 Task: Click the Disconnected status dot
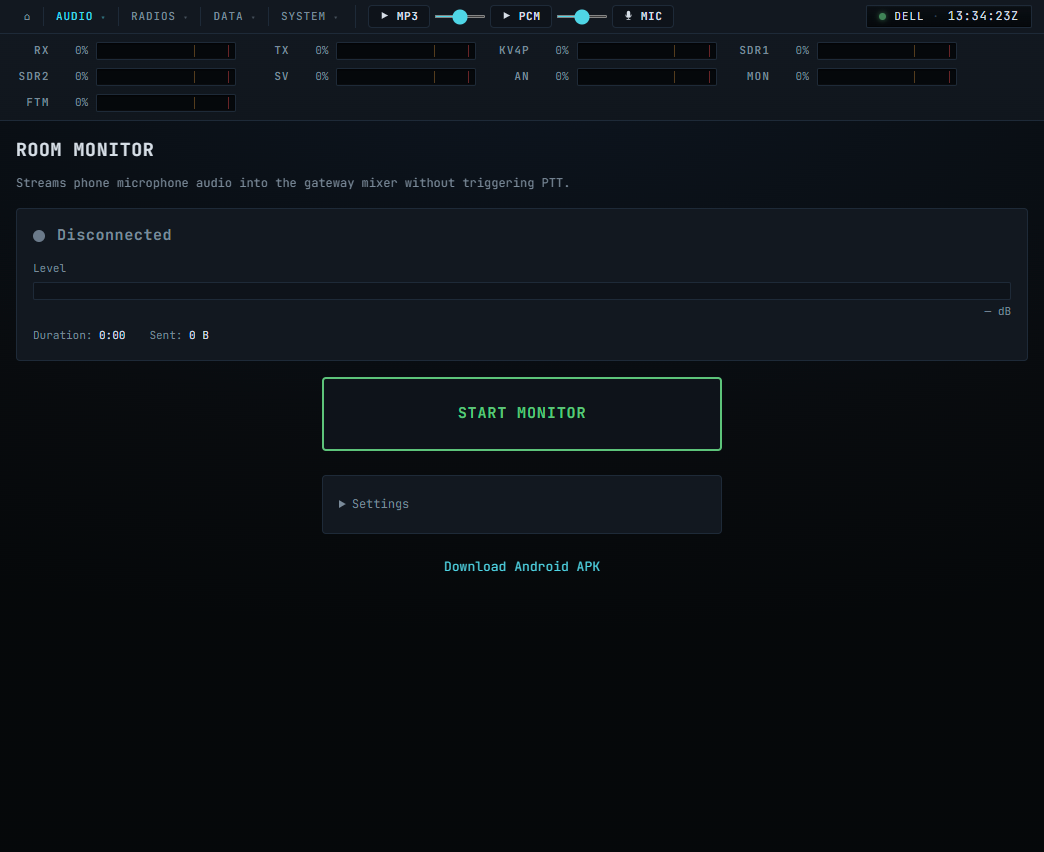coord(39,236)
